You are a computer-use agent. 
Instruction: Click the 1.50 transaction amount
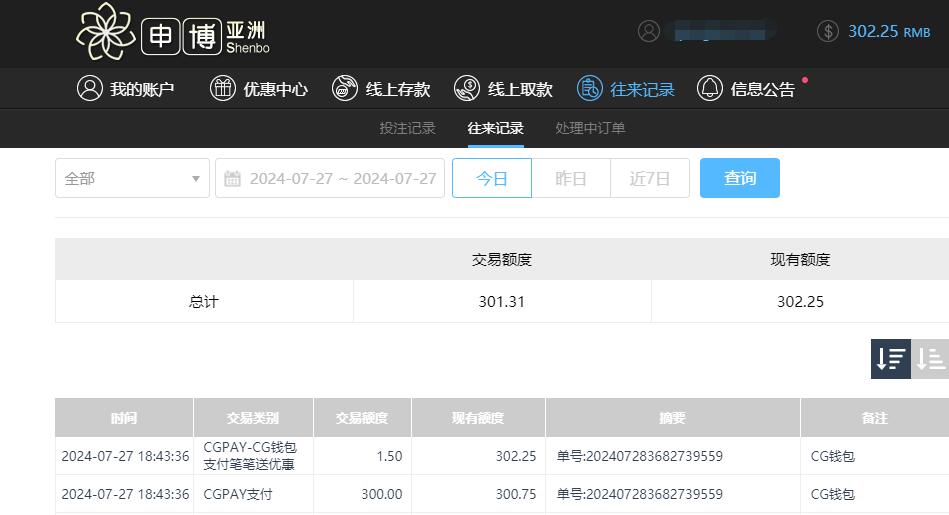coord(389,456)
